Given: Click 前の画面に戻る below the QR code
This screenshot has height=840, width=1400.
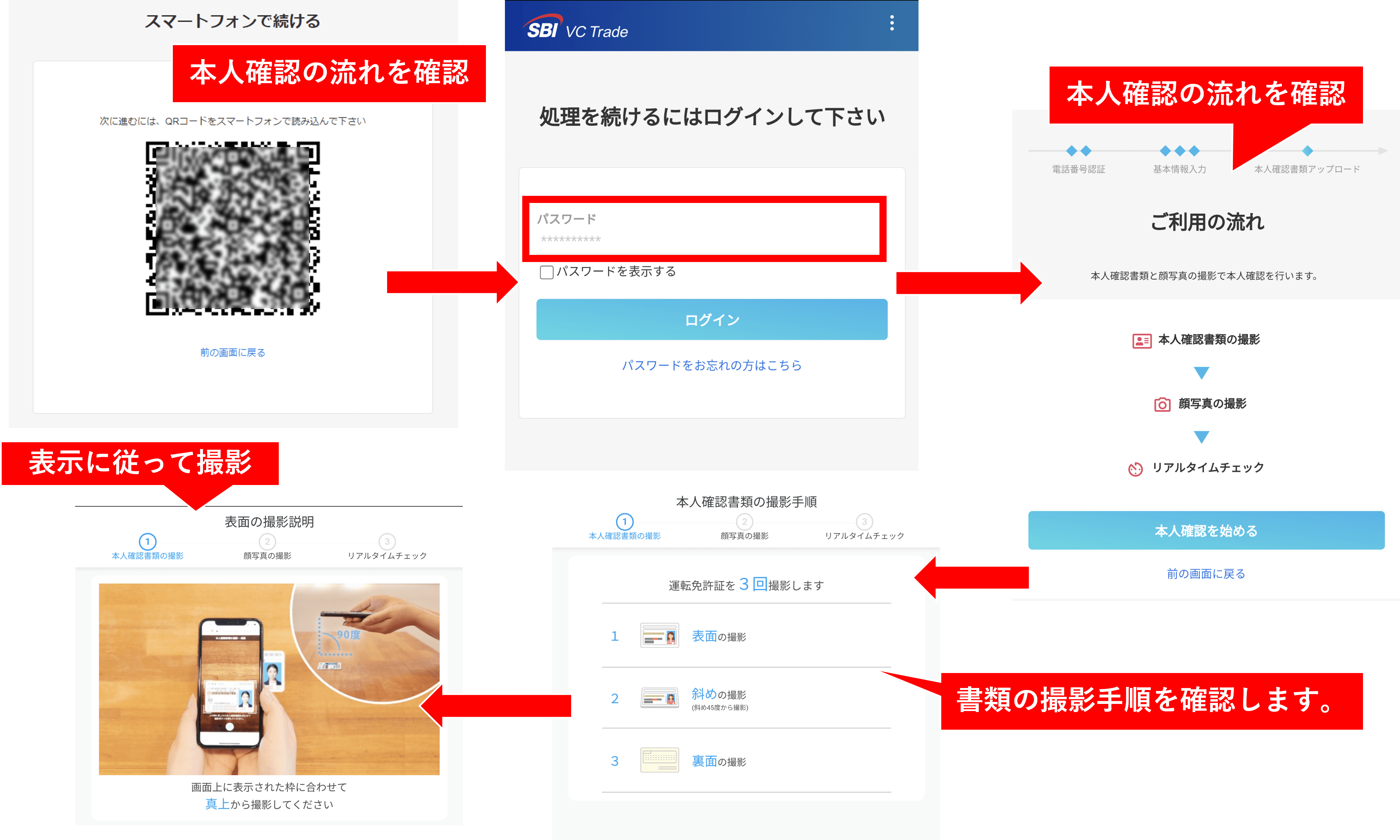Looking at the screenshot, I should [x=232, y=353].
